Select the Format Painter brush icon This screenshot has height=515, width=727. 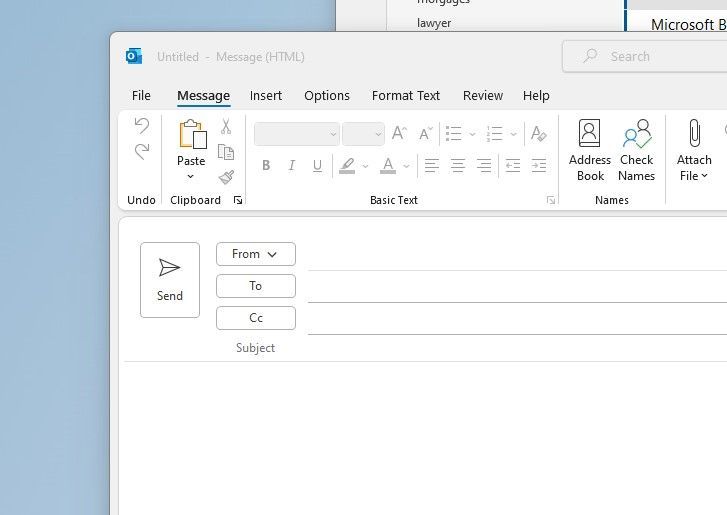[226, 177]
